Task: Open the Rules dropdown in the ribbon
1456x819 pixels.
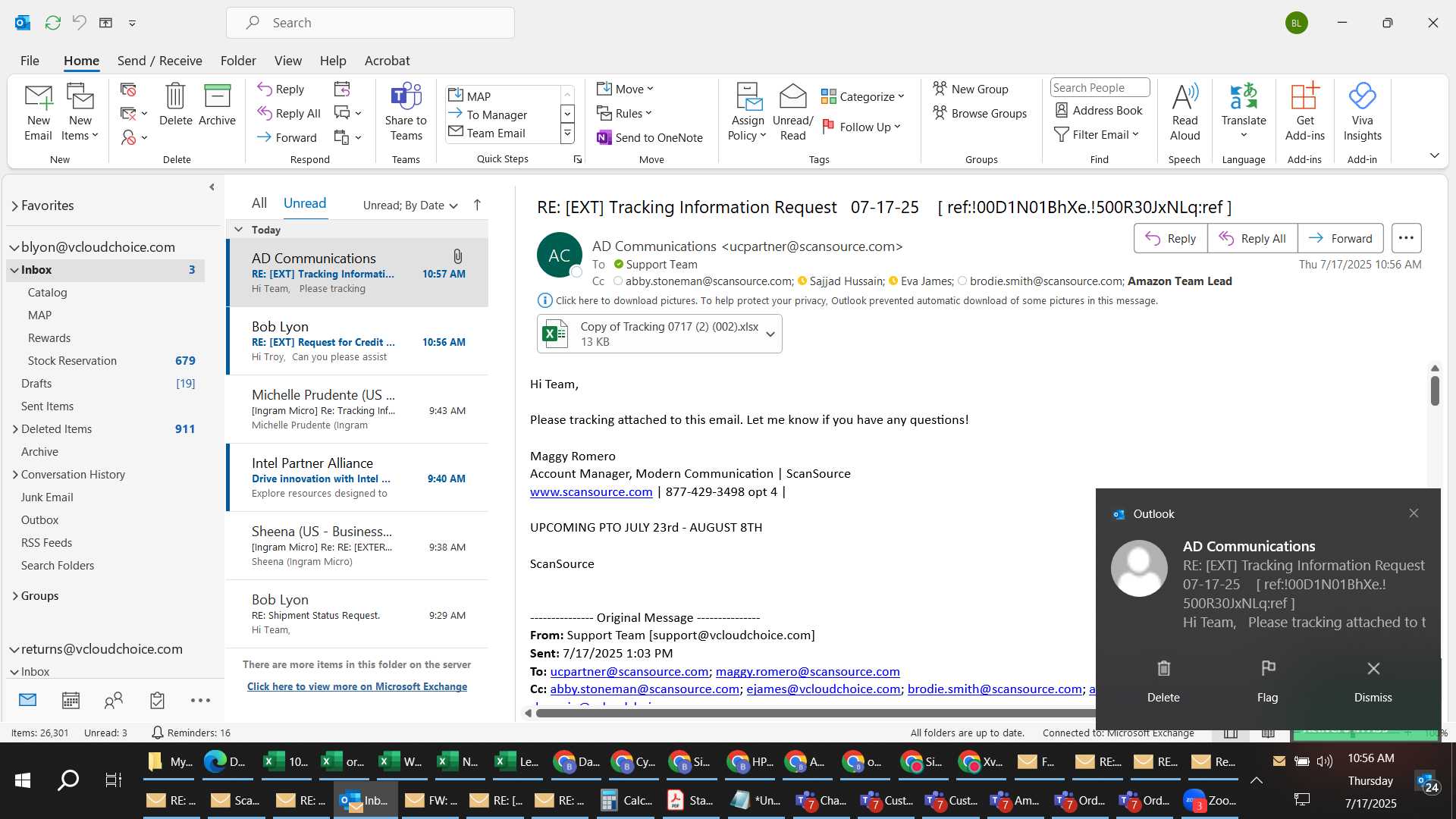Action: [x=624, y=114]
